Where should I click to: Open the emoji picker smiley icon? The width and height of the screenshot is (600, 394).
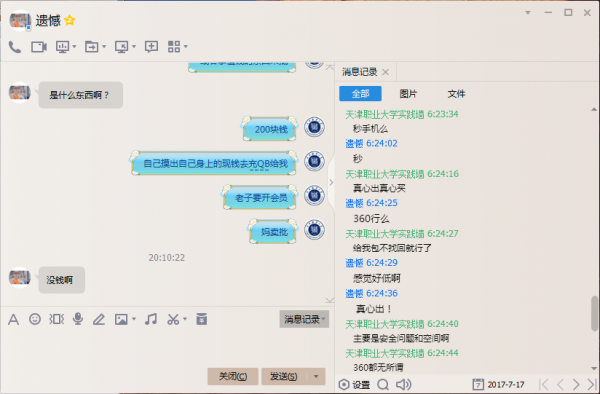[x=35, y=319]
